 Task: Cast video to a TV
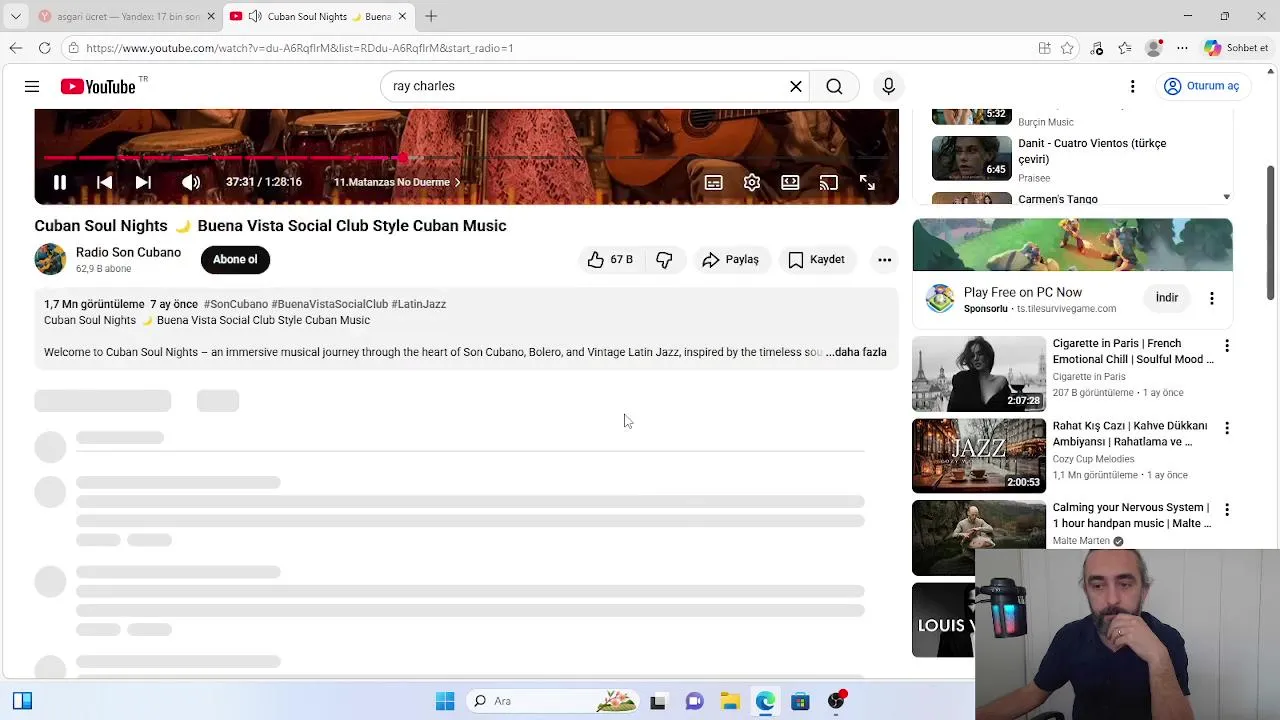click(829, 182)
